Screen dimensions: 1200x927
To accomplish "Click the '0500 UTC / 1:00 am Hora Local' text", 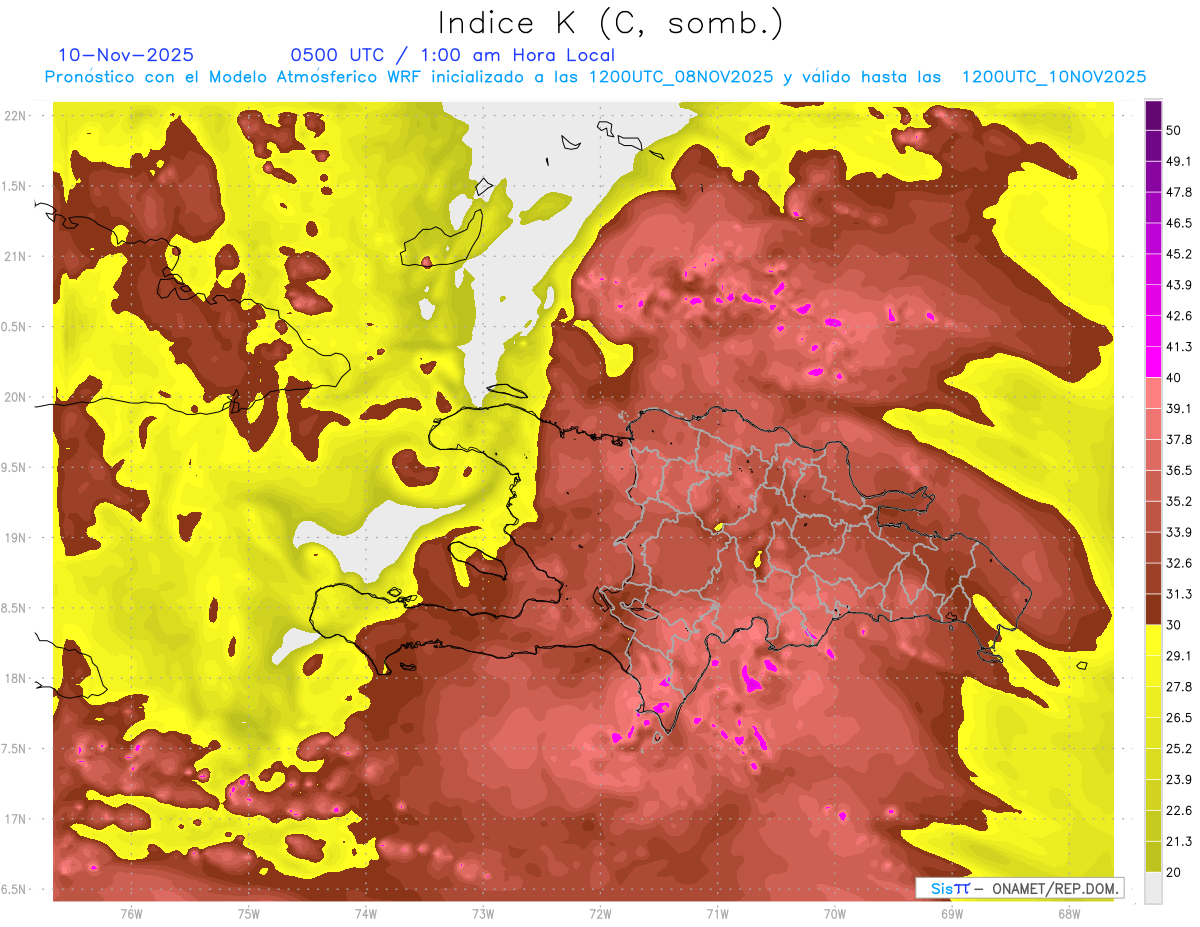I will [452, 55].
